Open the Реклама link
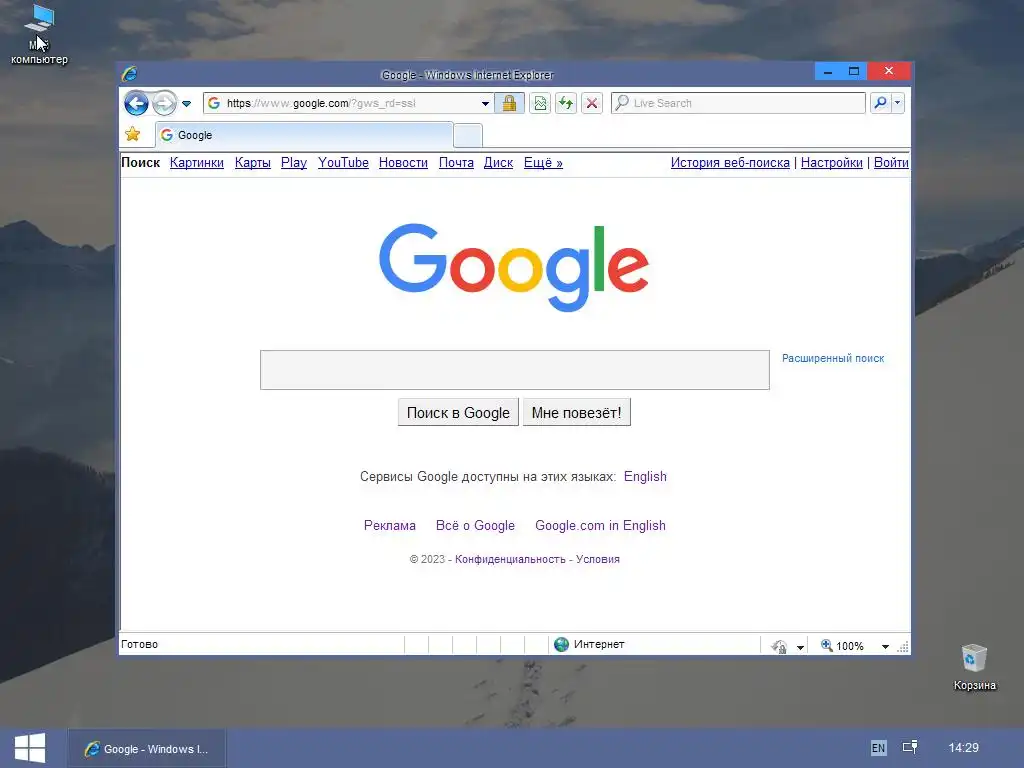The width and height of the screenshot is (1024, 768). [x=390, y=525]
